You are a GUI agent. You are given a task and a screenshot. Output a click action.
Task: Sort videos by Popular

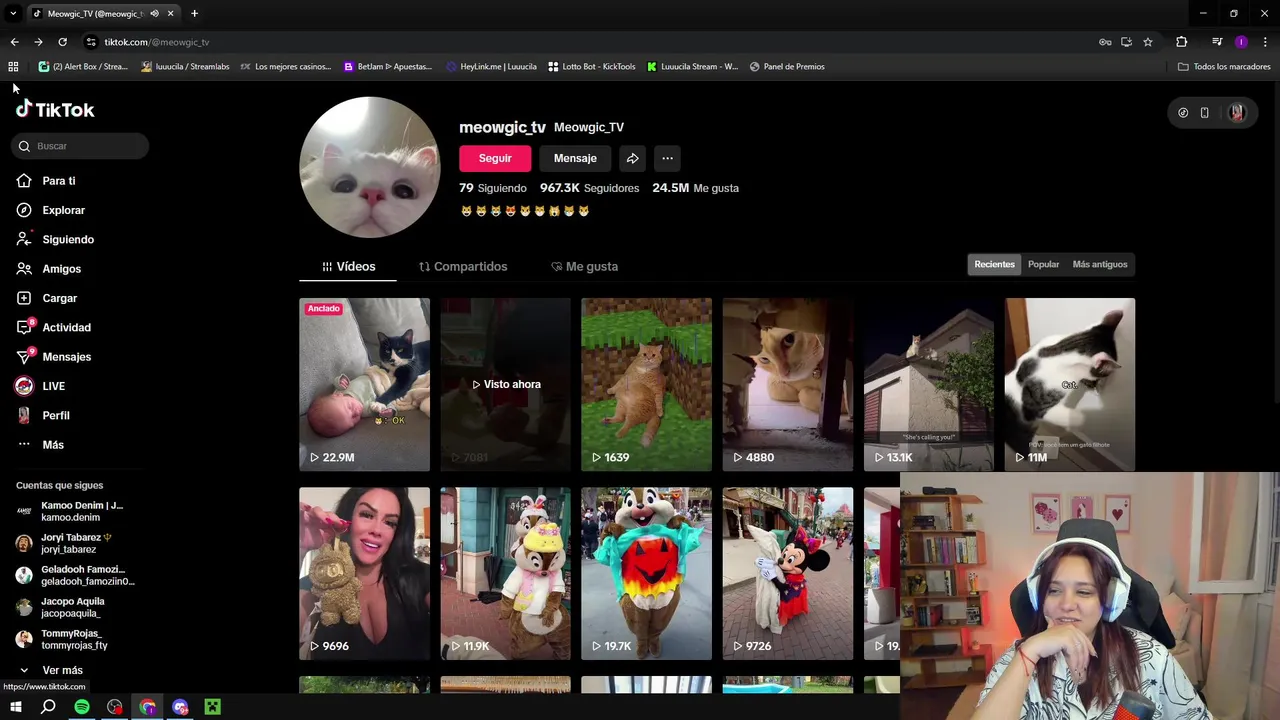point(1043,264)
